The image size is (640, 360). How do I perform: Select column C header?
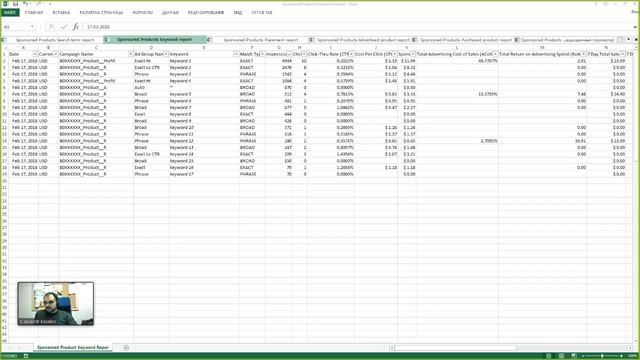pyautogui.click(x=96, y=48)
